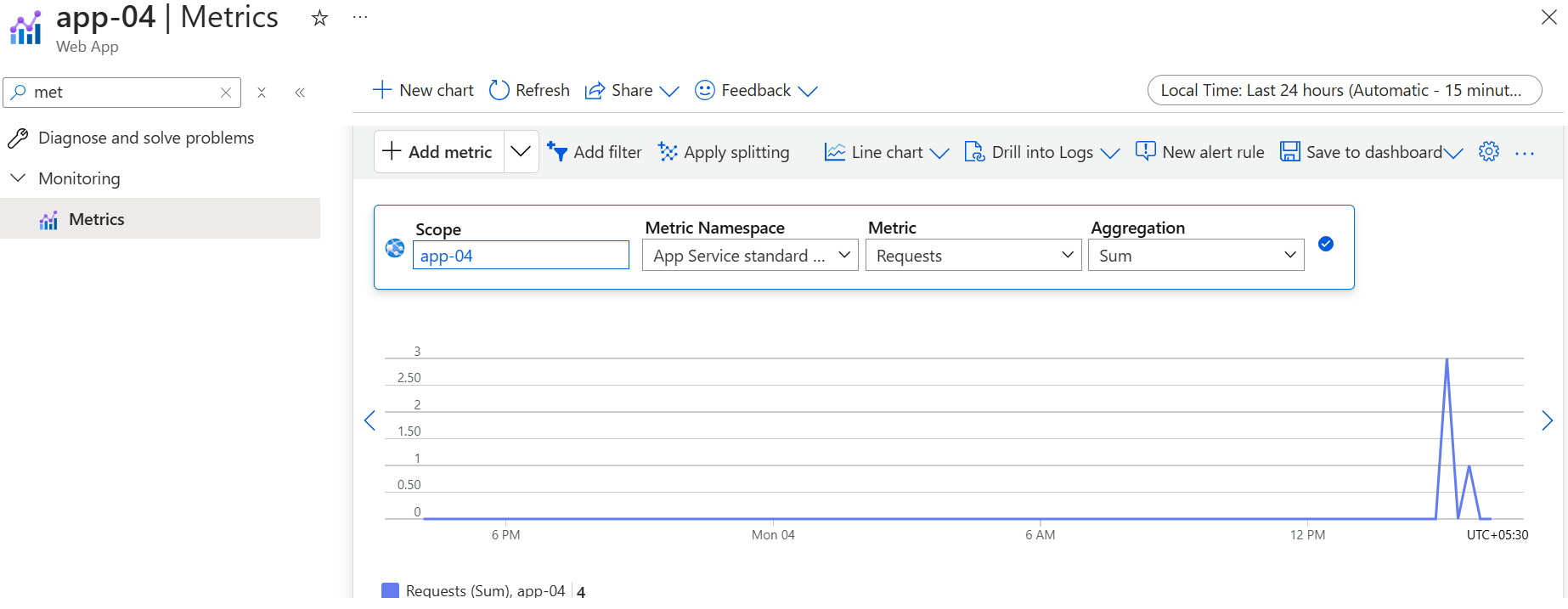The height and width of the screenshot is (609, 1568).
Task: Open Drill into Logs dropdown
Action: 1042,152
